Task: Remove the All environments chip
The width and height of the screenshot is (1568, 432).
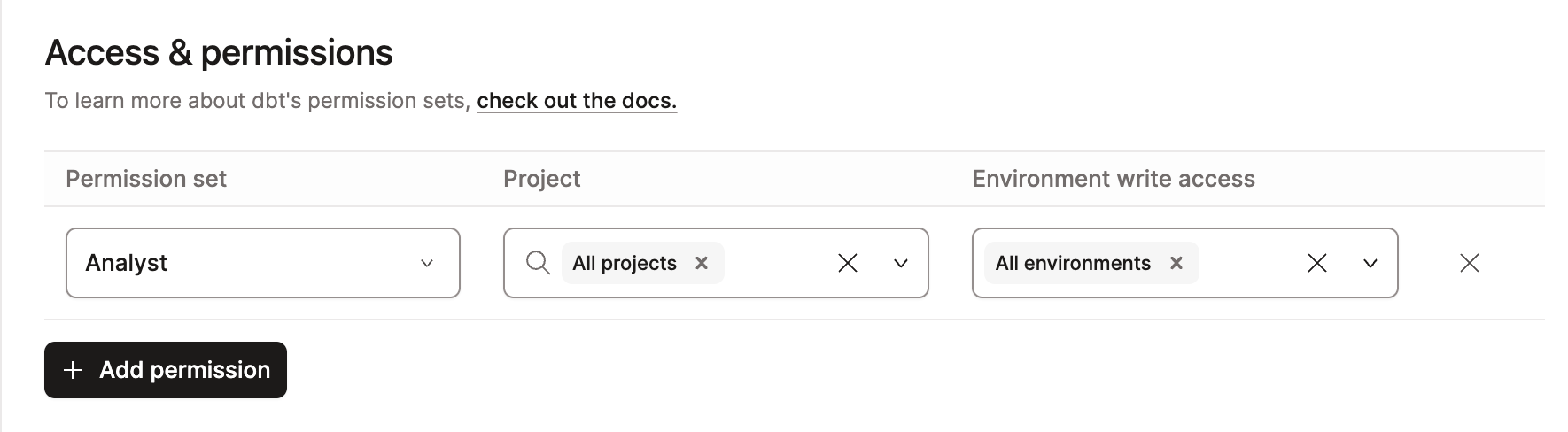Action: click(x=1176, y=263)
